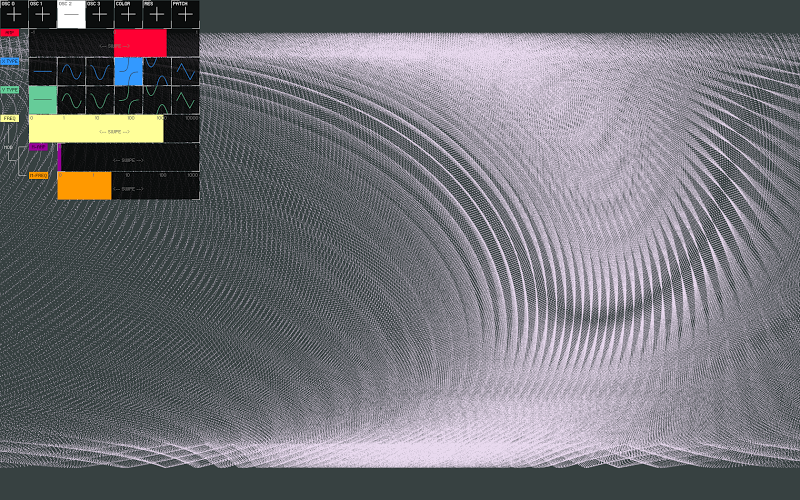Select highlighted tangent X TYPE waveform
The height and width of the screenshot is (500, 800).
click(x=129, y=71)
